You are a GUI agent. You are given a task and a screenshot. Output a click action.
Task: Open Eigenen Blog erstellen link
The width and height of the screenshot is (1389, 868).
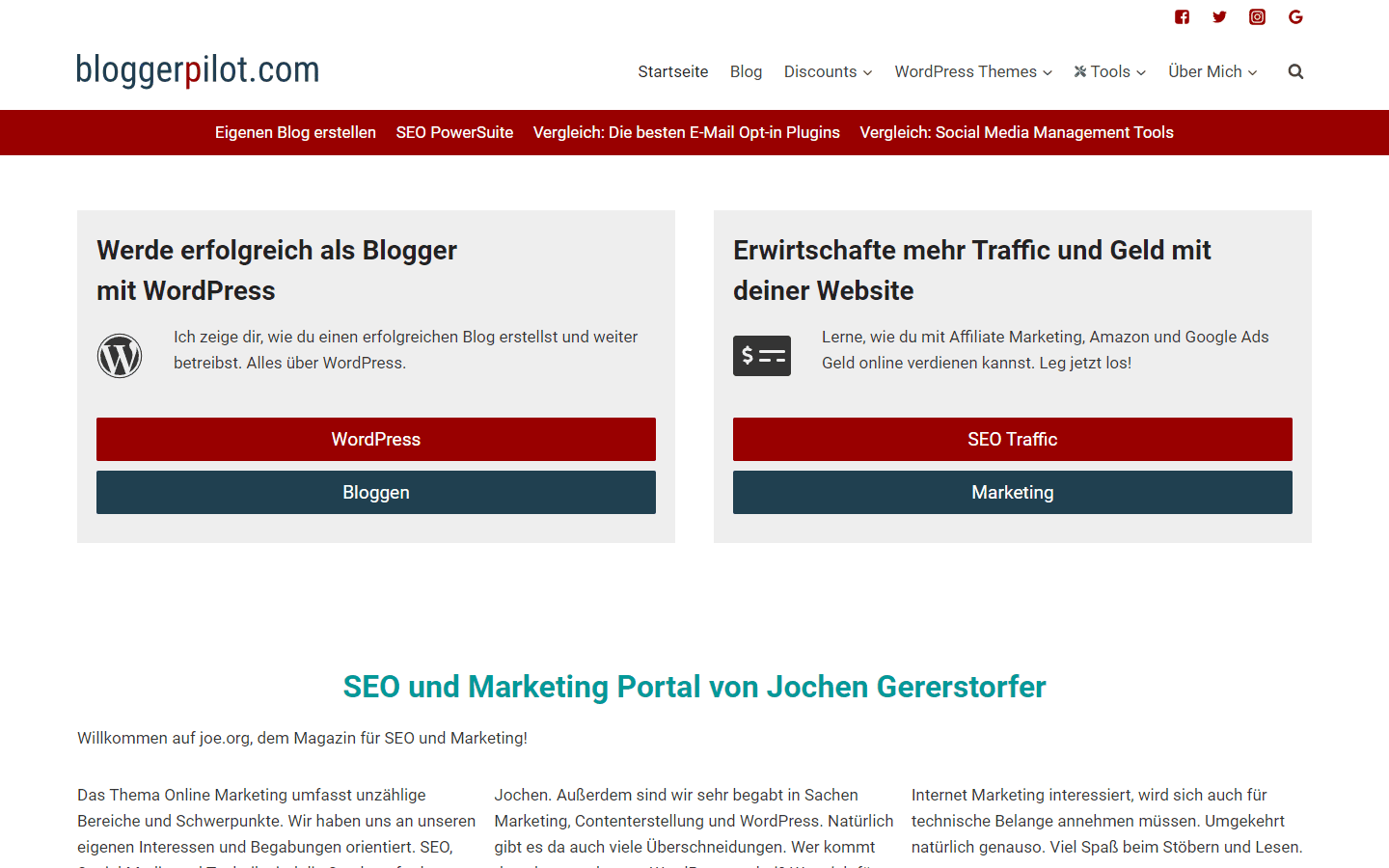click(x=295, y=132)
